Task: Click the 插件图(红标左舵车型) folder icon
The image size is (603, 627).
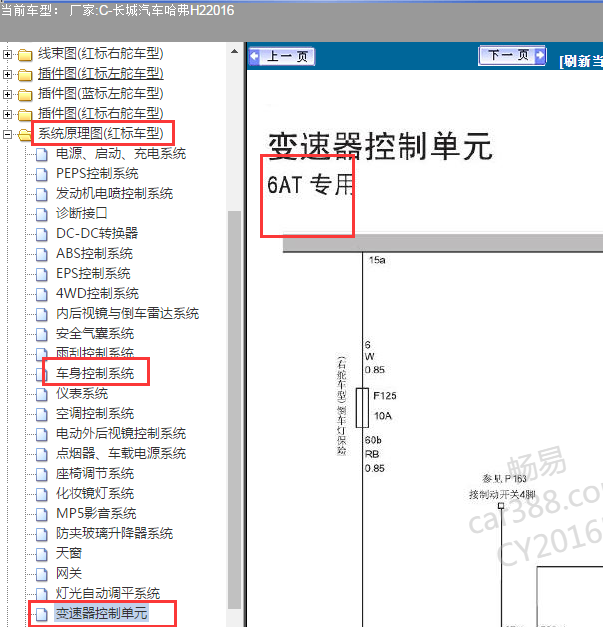Action: coord(25,74)
